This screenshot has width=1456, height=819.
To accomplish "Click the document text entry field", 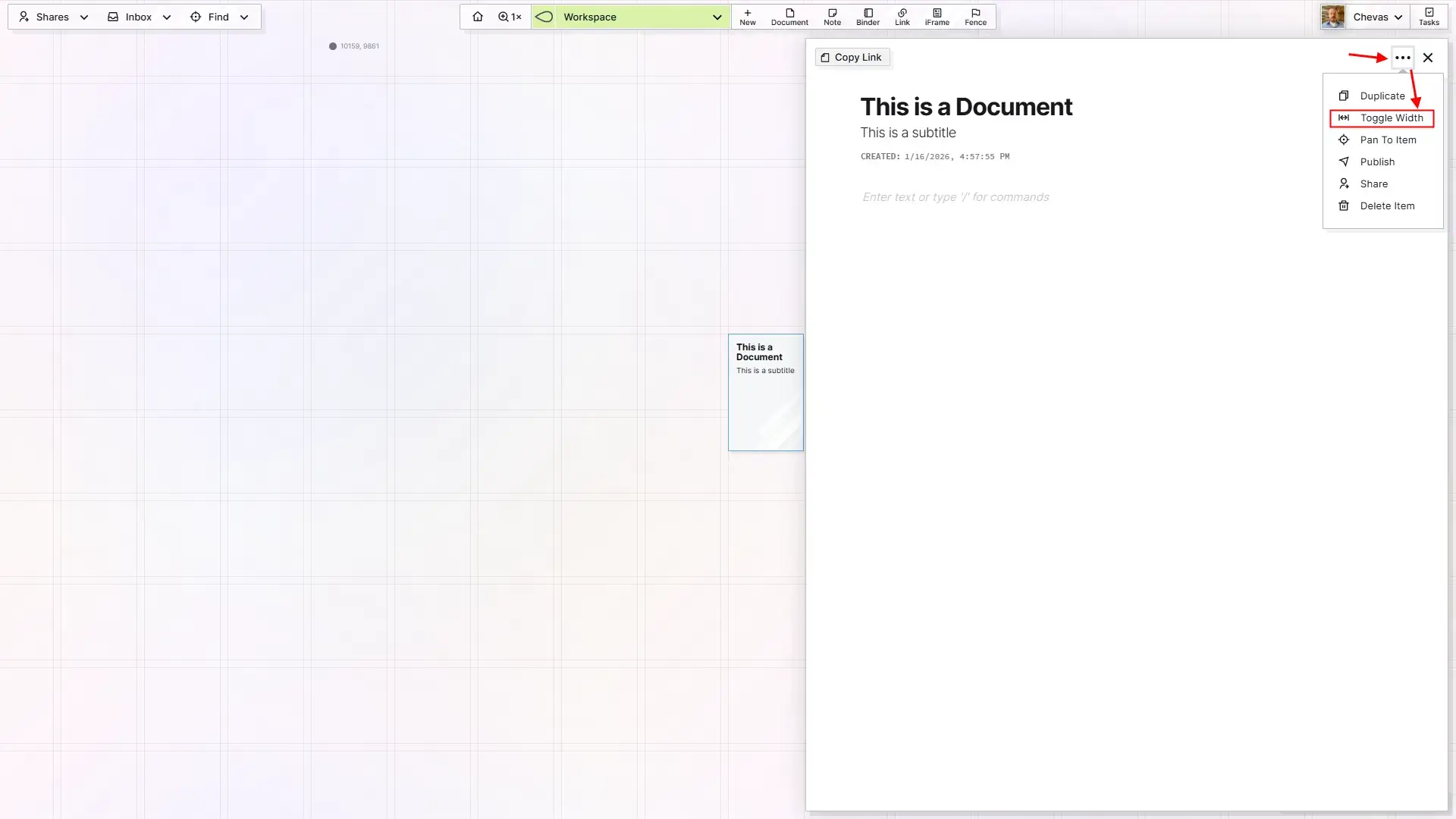I will [x=955, y=196].
